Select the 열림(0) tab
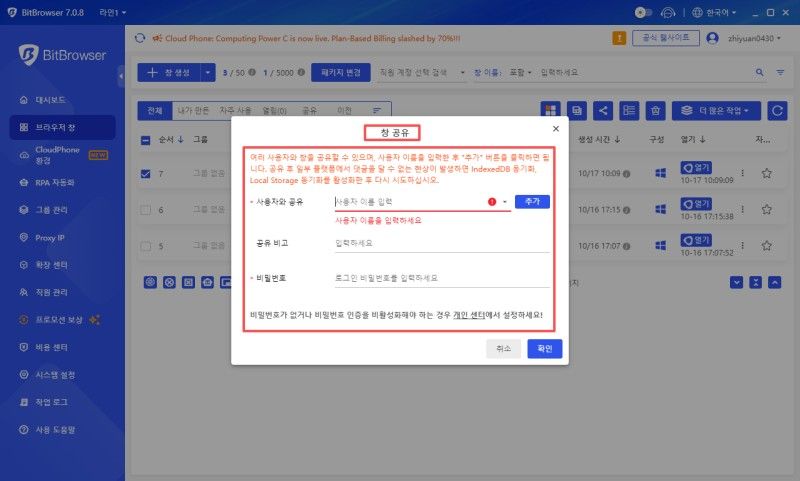 (x=274, y=111)
